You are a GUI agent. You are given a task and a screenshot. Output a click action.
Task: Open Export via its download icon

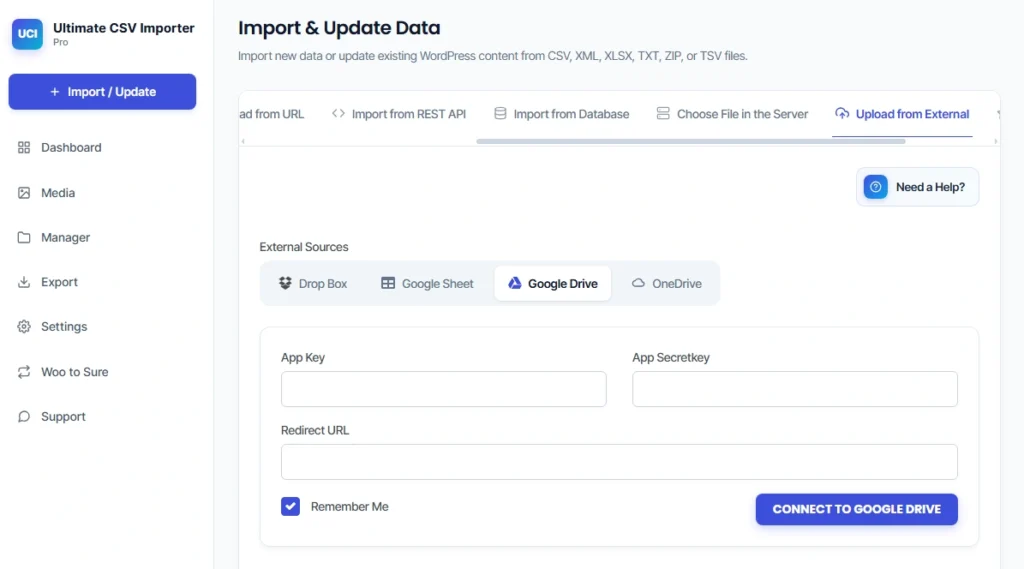pyautogui.click(x=24, y=282)
